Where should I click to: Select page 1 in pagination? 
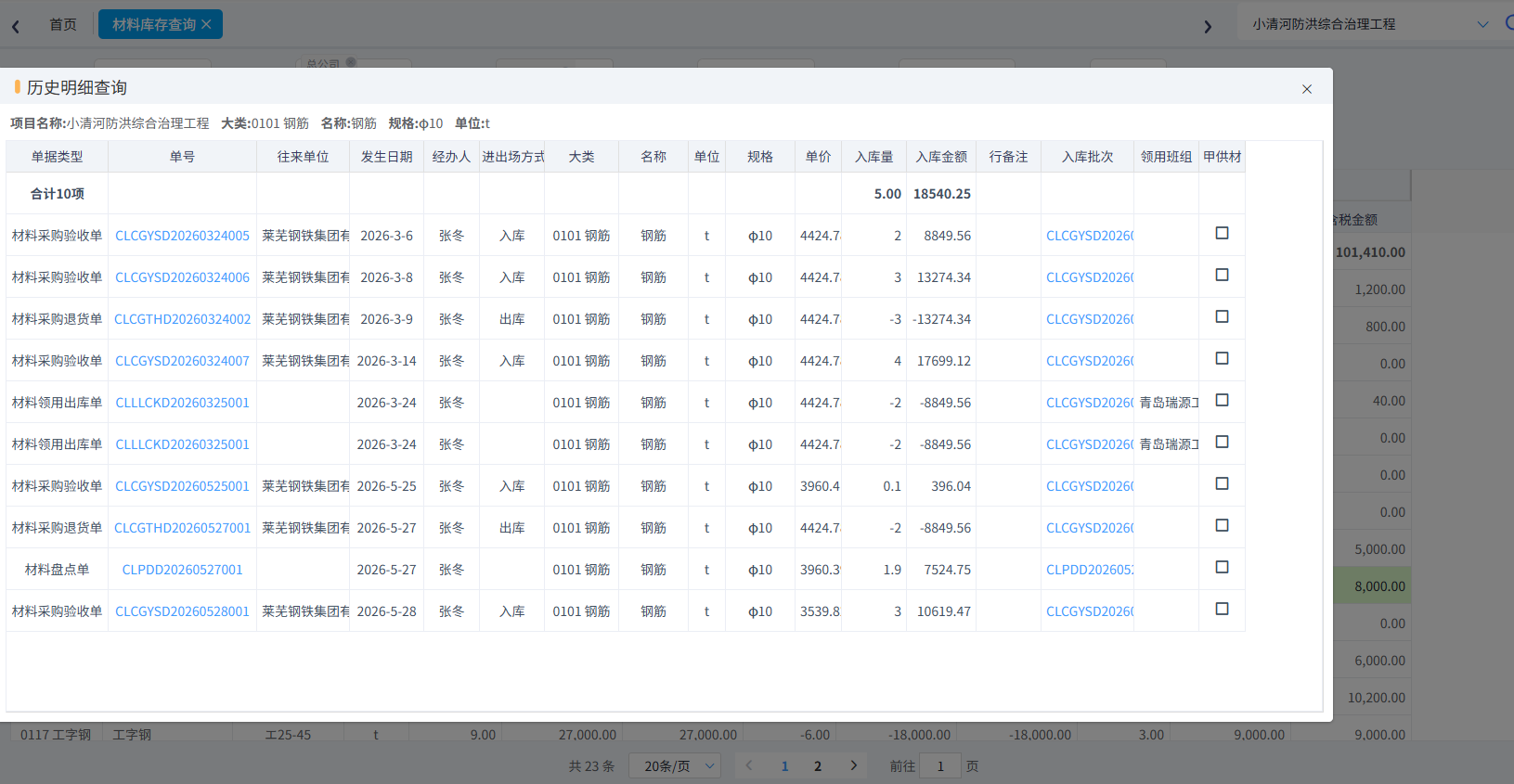(x=784, y=766)
